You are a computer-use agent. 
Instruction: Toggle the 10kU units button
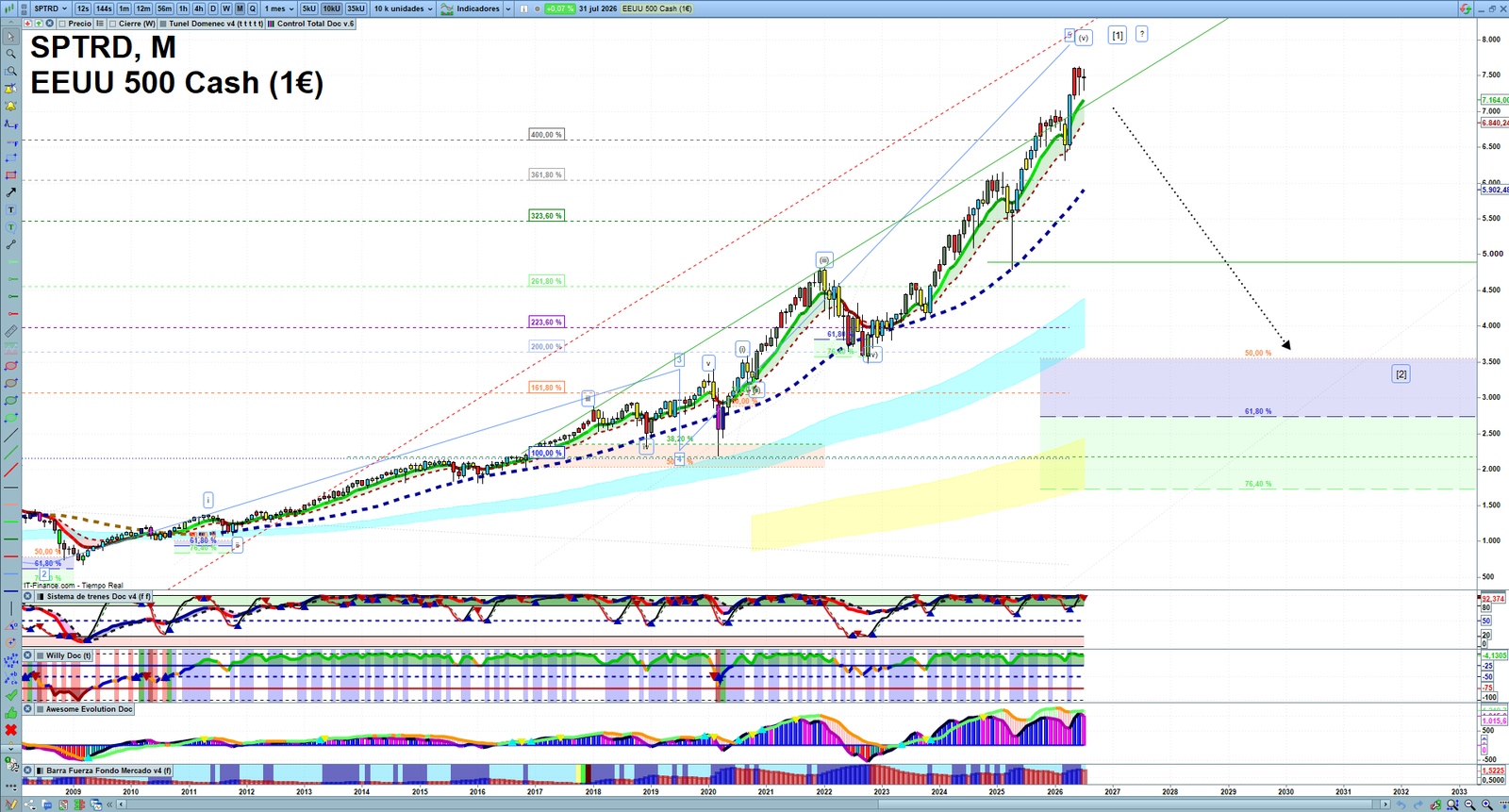click(x=332, y=8)
